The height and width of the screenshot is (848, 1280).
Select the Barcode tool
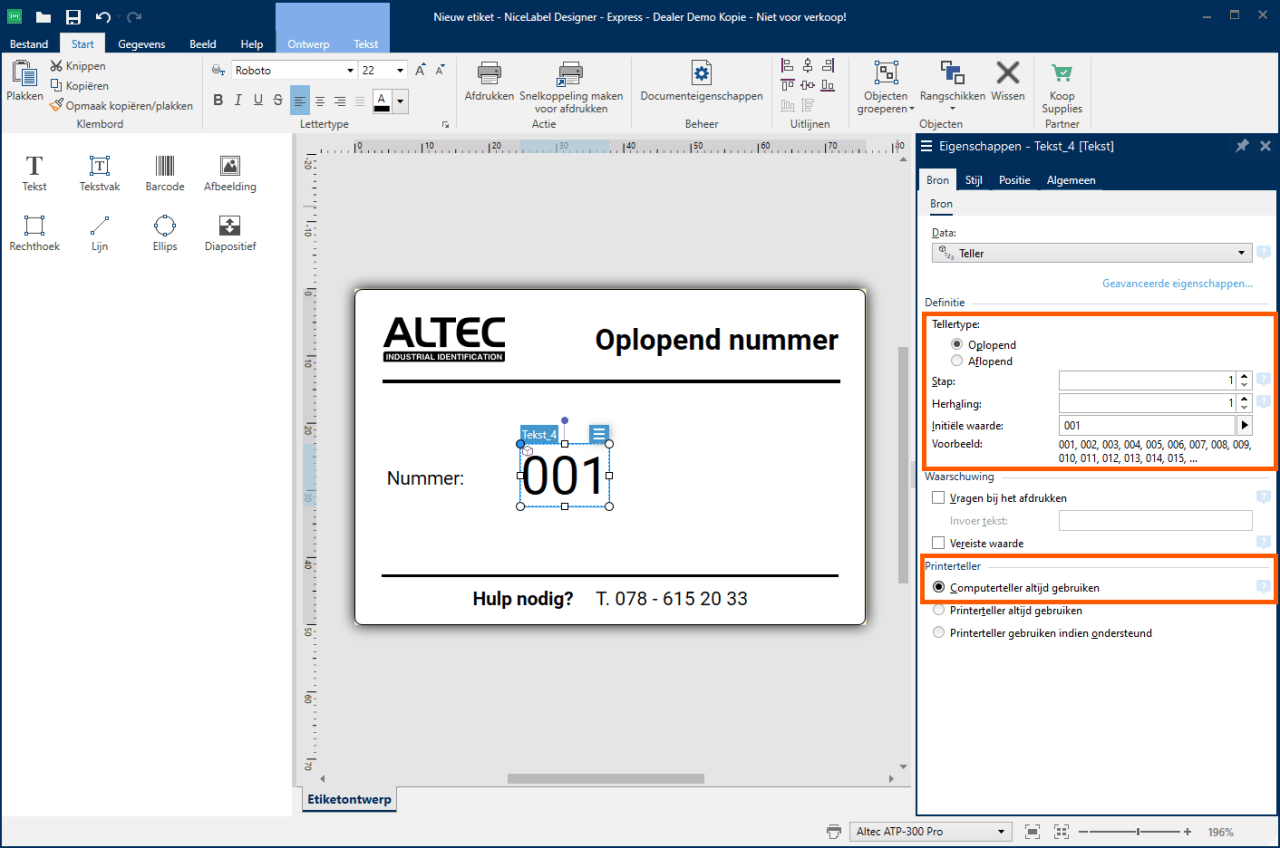coord(165,173)
